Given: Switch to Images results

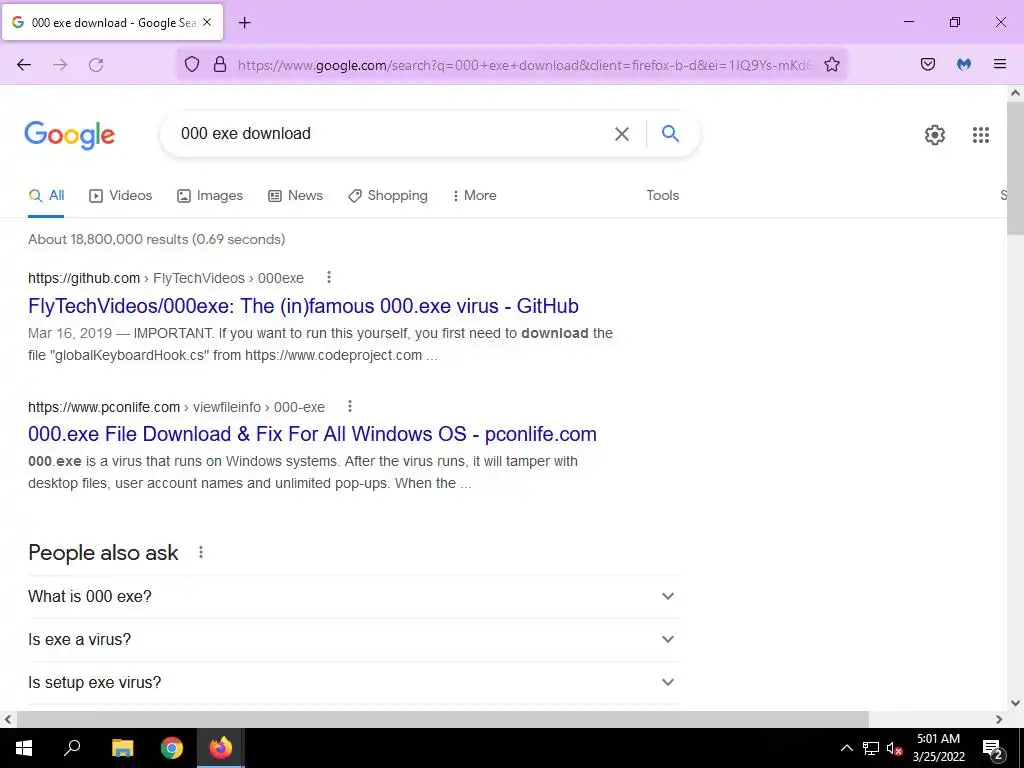Looking at the screenshot, I should click(210, 195).
